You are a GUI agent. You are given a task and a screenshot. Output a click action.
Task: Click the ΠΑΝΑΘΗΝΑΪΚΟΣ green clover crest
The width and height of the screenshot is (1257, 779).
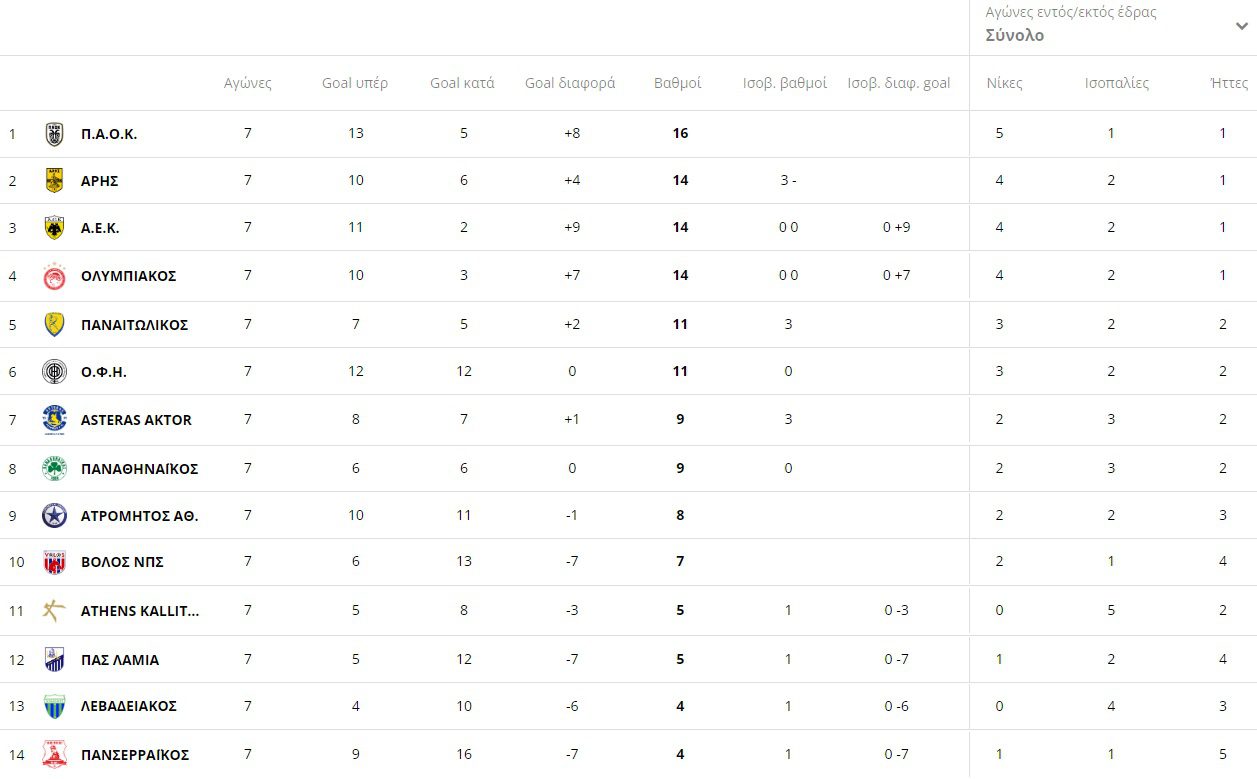(x=55, y=468)
